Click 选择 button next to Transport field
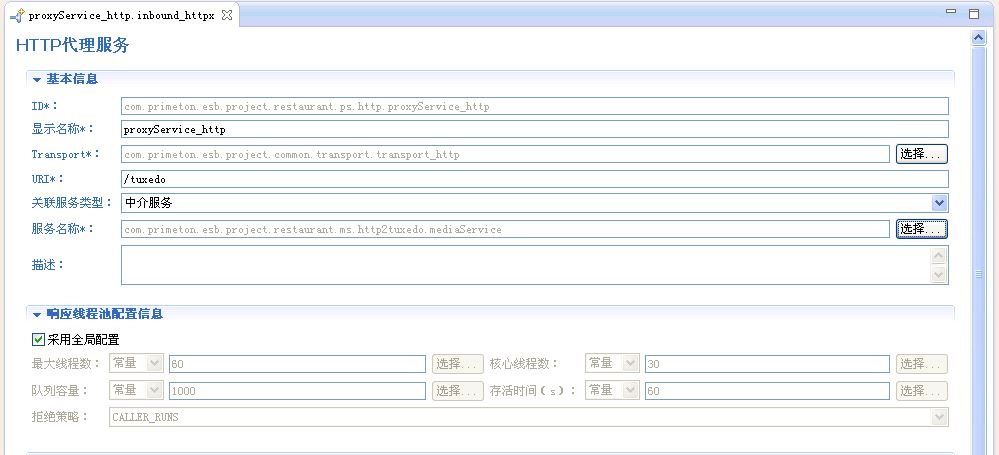This screenshot has height=455, width=999. pyautogui.click(x=920, y=154)
